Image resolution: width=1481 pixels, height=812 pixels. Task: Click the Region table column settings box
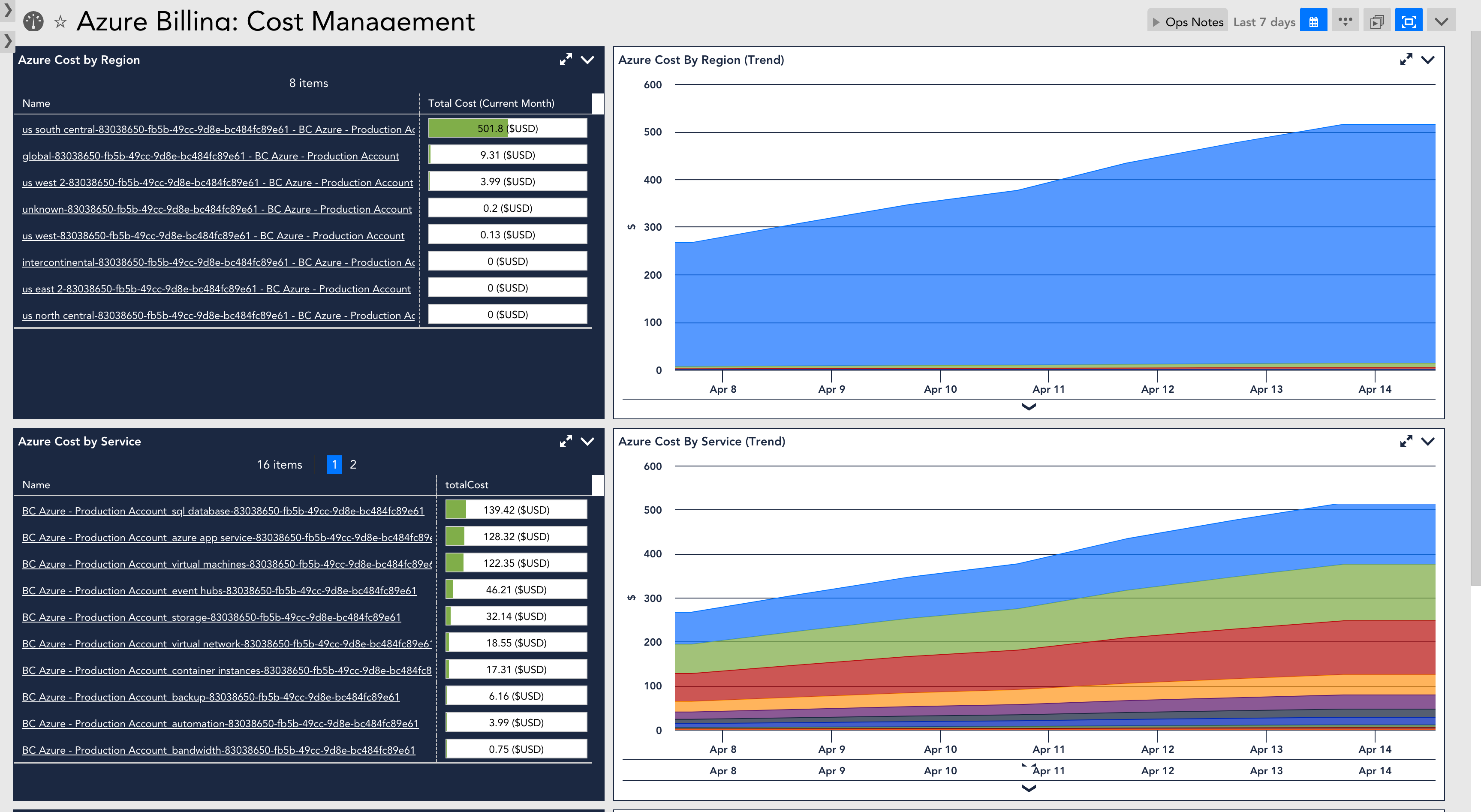coord(597,103)
